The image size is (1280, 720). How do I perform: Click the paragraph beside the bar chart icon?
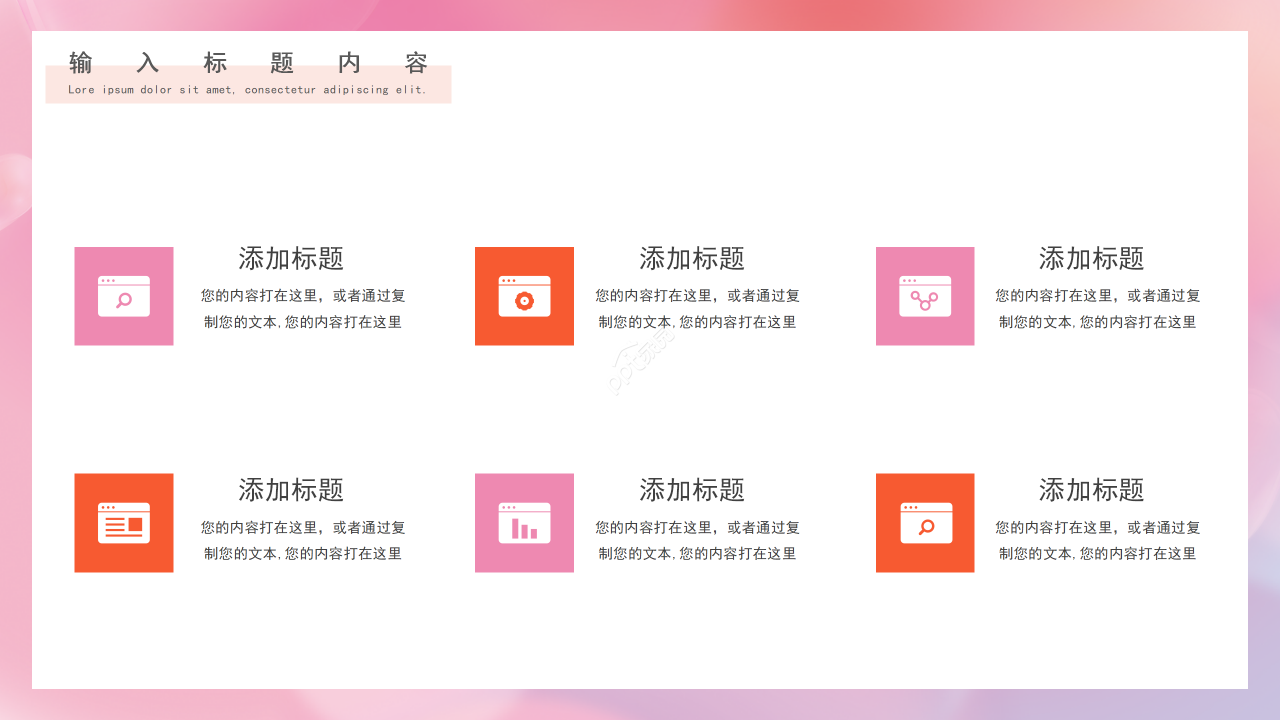coord(697,540)
